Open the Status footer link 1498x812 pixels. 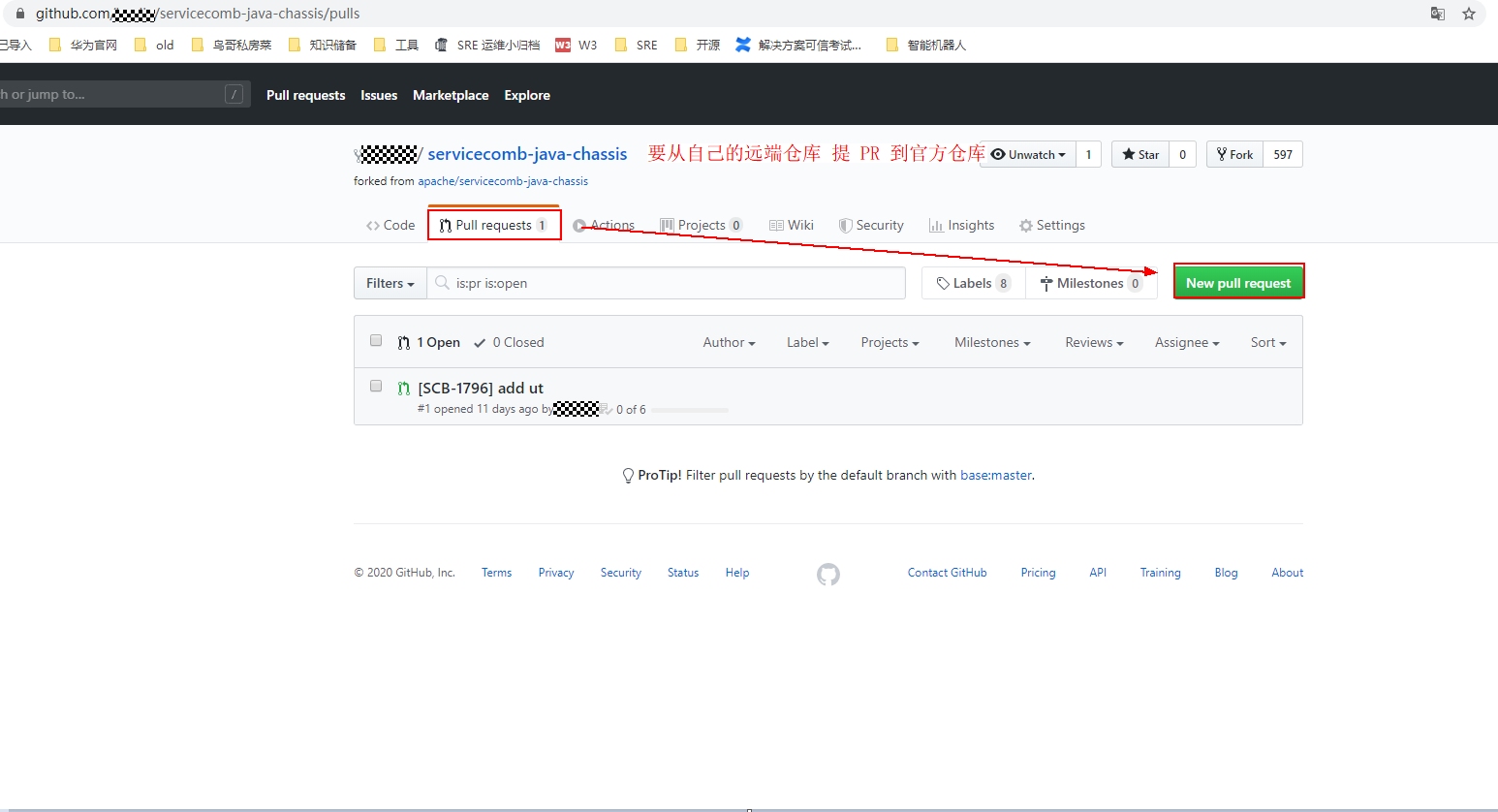pos(683,573)
